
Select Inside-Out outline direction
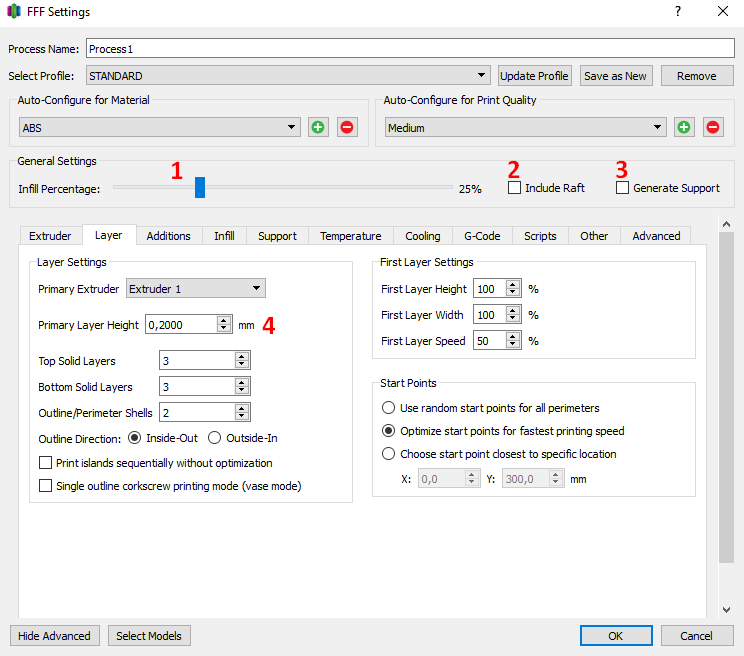[135, 438]
